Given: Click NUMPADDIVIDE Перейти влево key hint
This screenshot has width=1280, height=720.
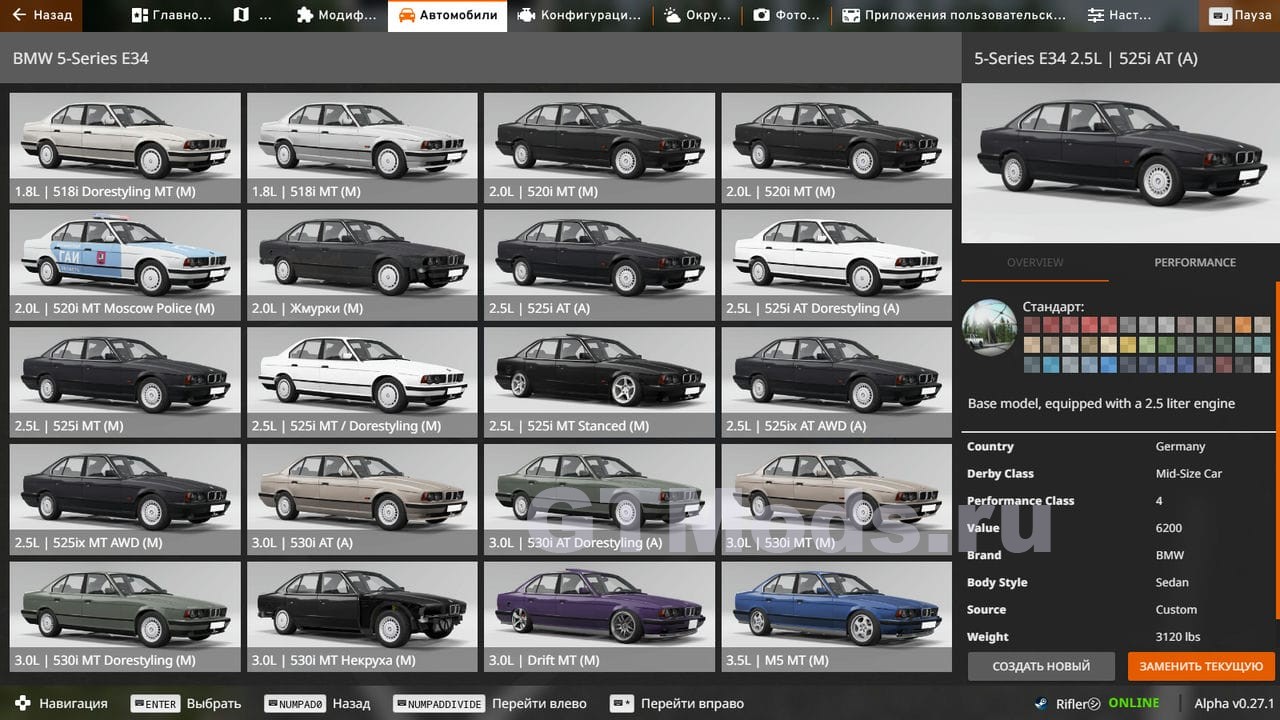Looking at the screenshot, I should pos(490,703).
